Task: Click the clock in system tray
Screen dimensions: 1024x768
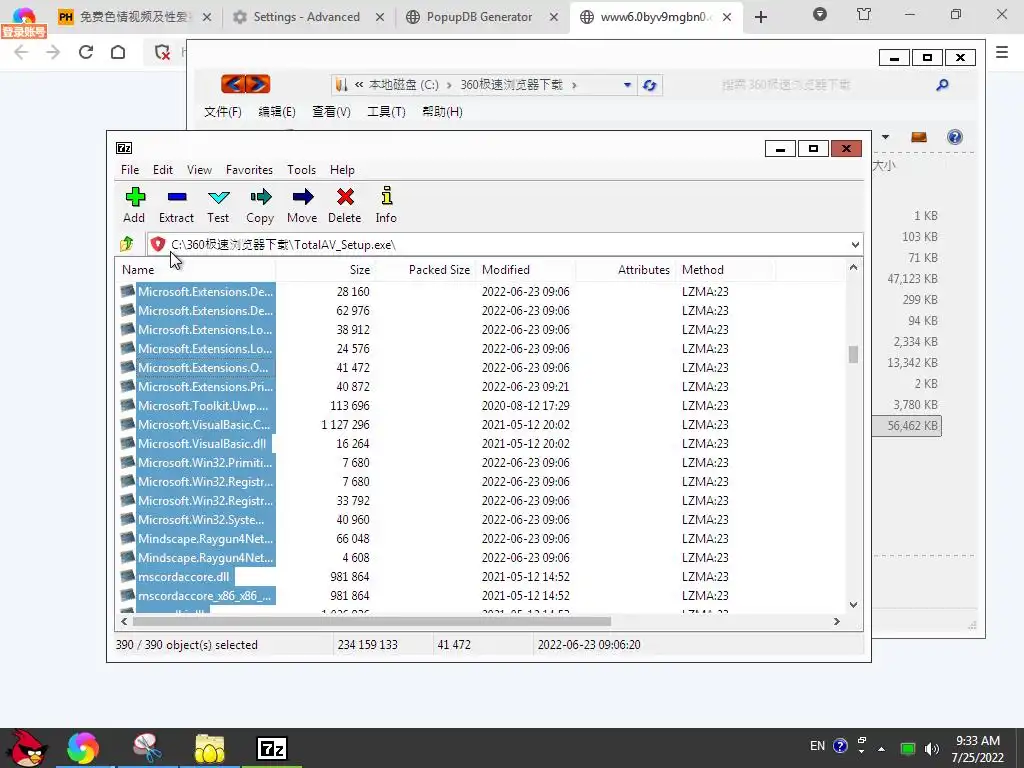Action: click(x=977, y=748)
